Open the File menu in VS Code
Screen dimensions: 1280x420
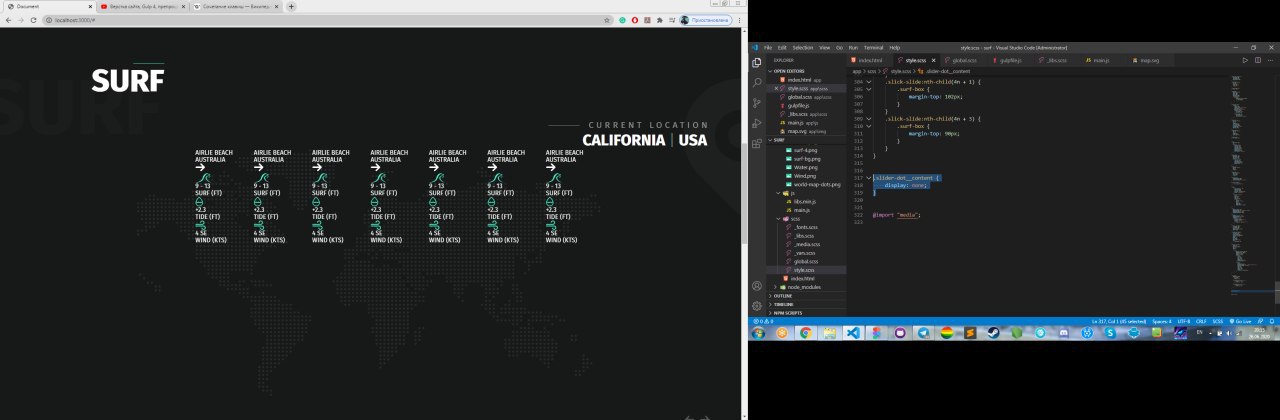(x=768, y=47)
